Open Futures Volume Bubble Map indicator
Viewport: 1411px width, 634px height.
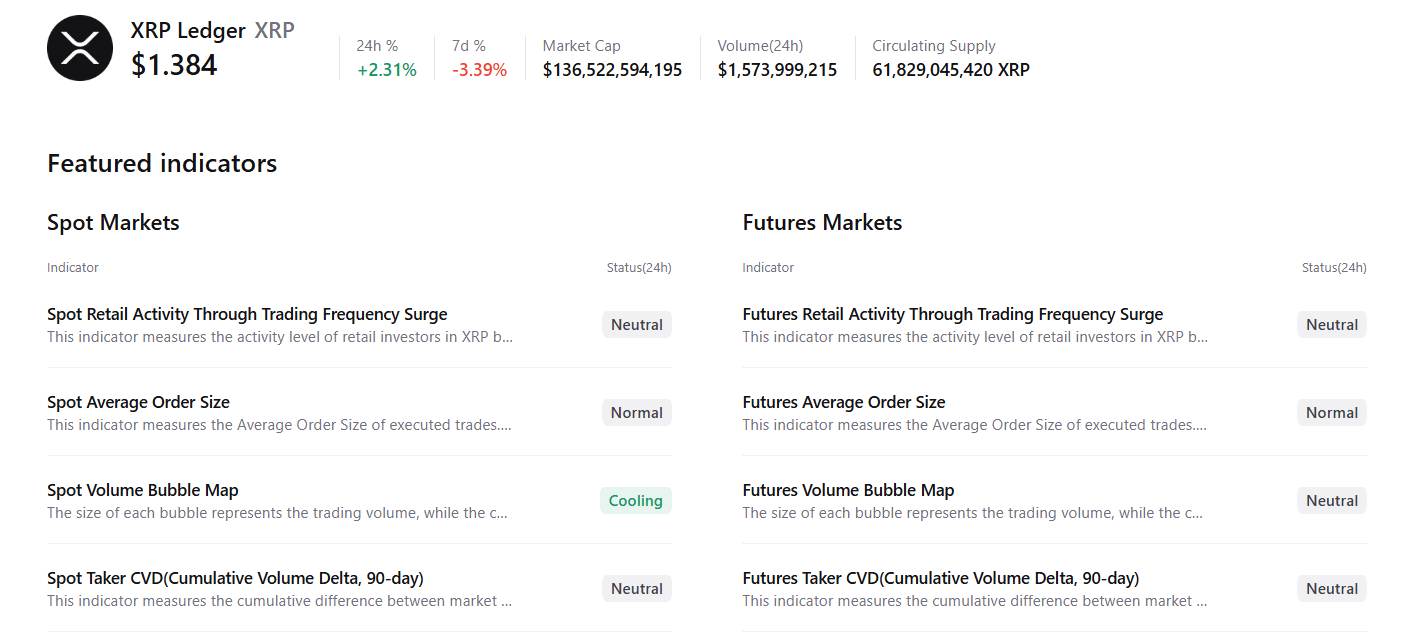[848, 490]
